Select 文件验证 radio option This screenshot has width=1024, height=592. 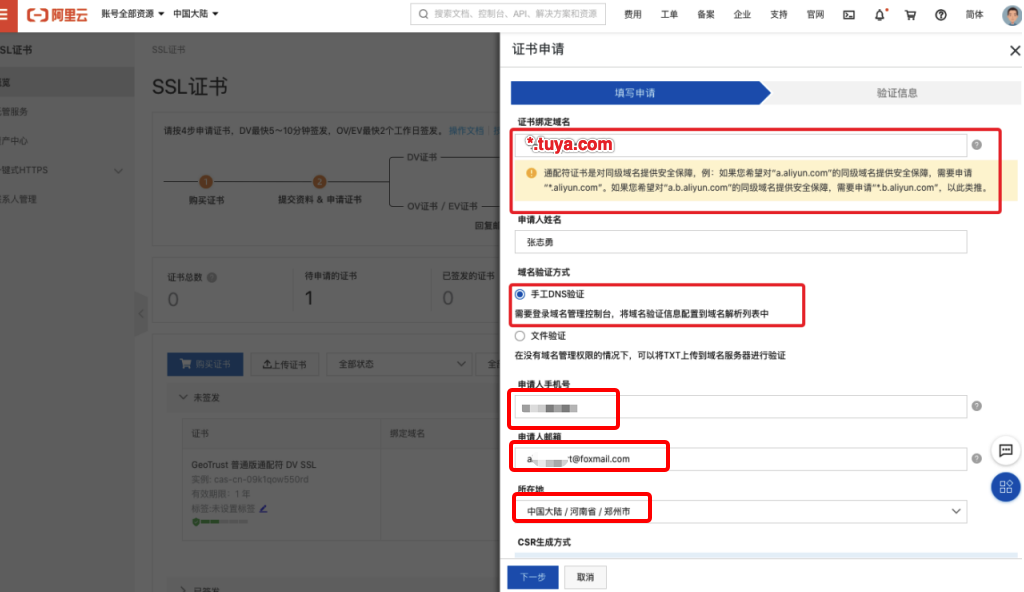(x=520, y=336)
